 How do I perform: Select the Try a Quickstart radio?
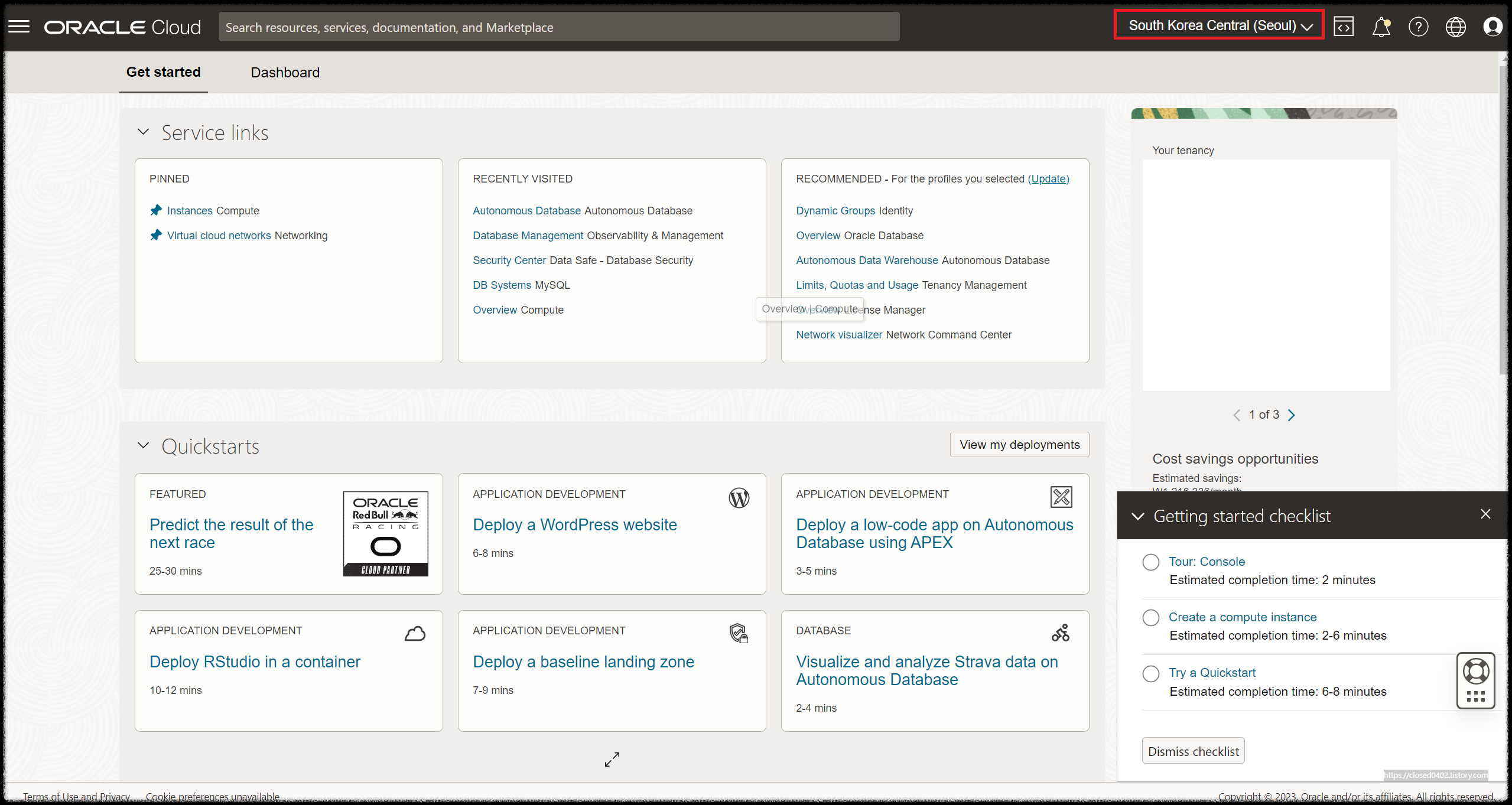[1150, 673]
